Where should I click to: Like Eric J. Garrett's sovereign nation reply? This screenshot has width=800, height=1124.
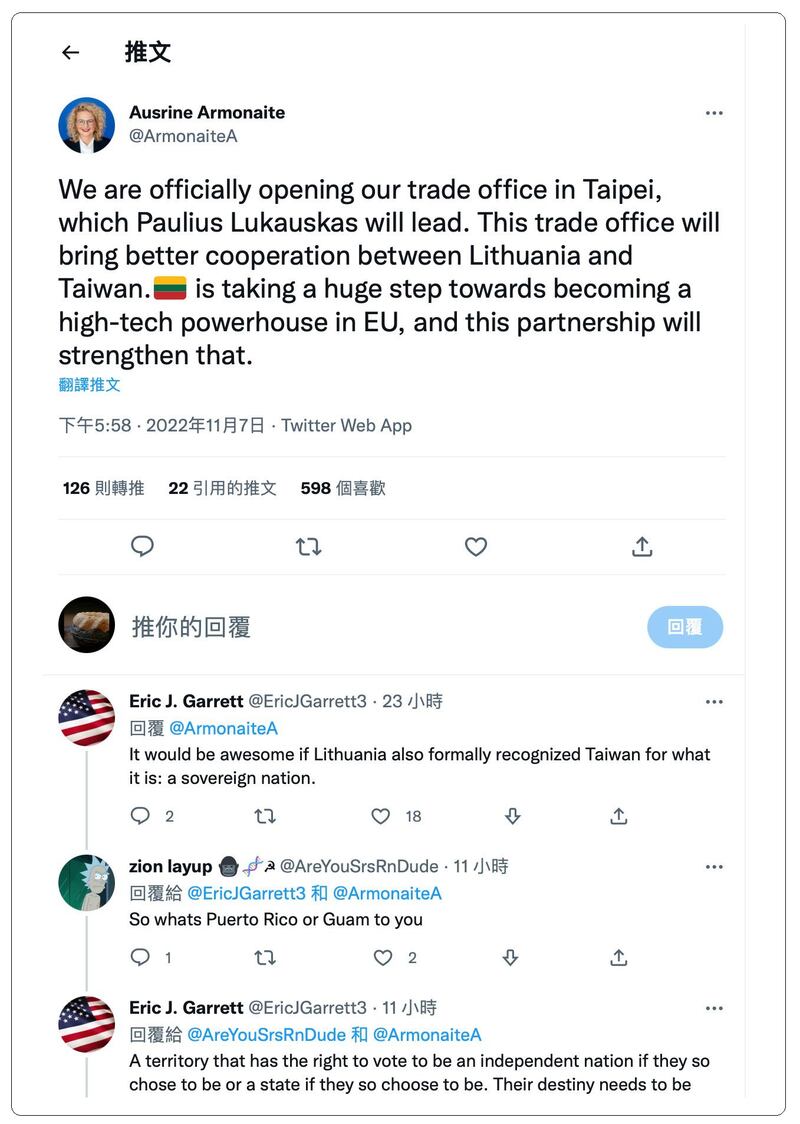[x=381, y=816]
